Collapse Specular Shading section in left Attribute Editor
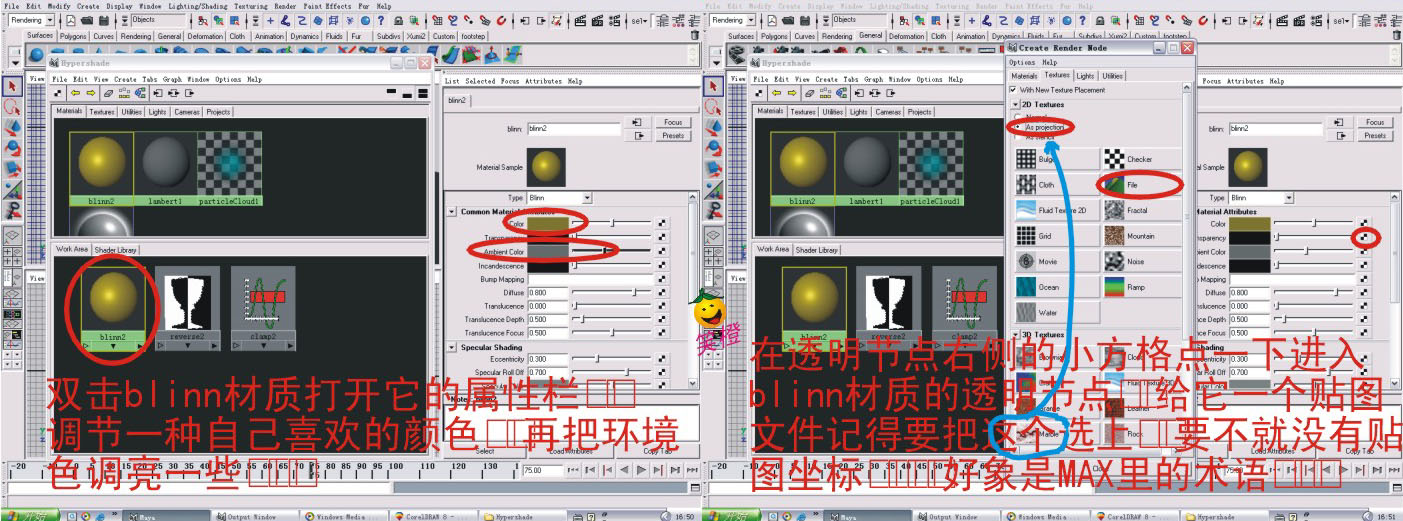Image resolution: width=1403 pixels, height=521 pixels. point(452,348)
